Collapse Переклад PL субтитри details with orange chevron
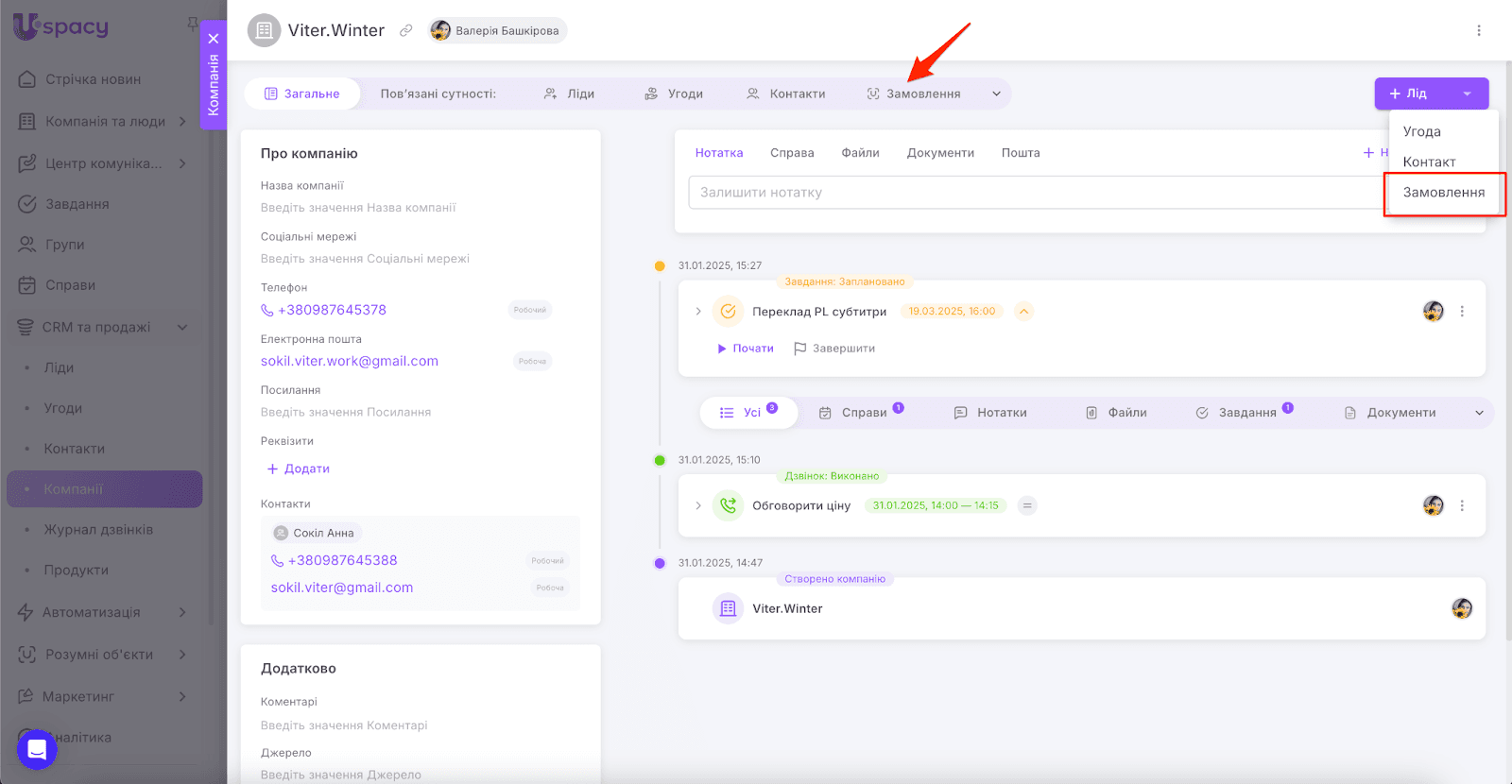 [x=1023, y=311]
